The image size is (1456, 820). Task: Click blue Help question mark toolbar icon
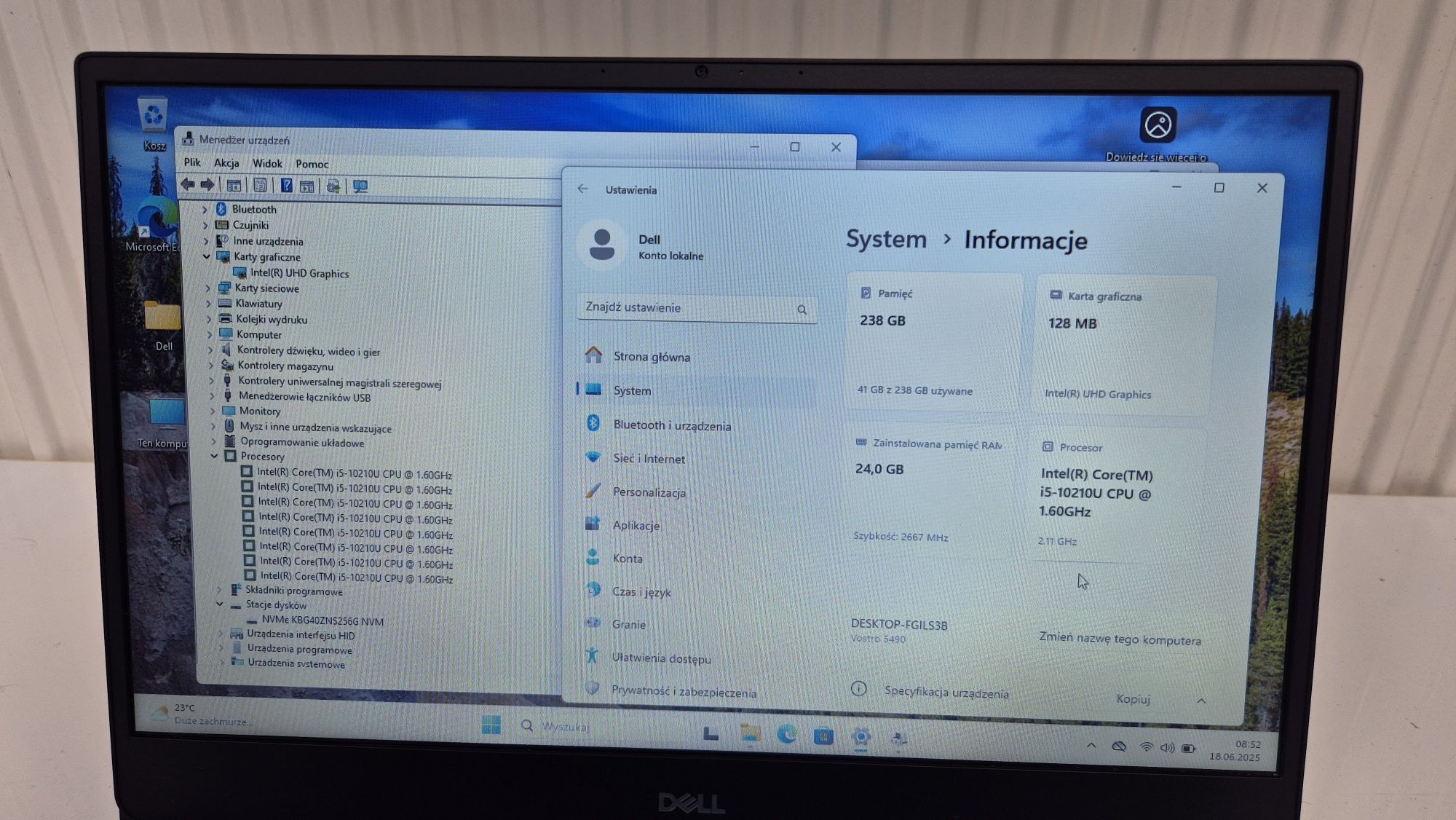[287, 185]
